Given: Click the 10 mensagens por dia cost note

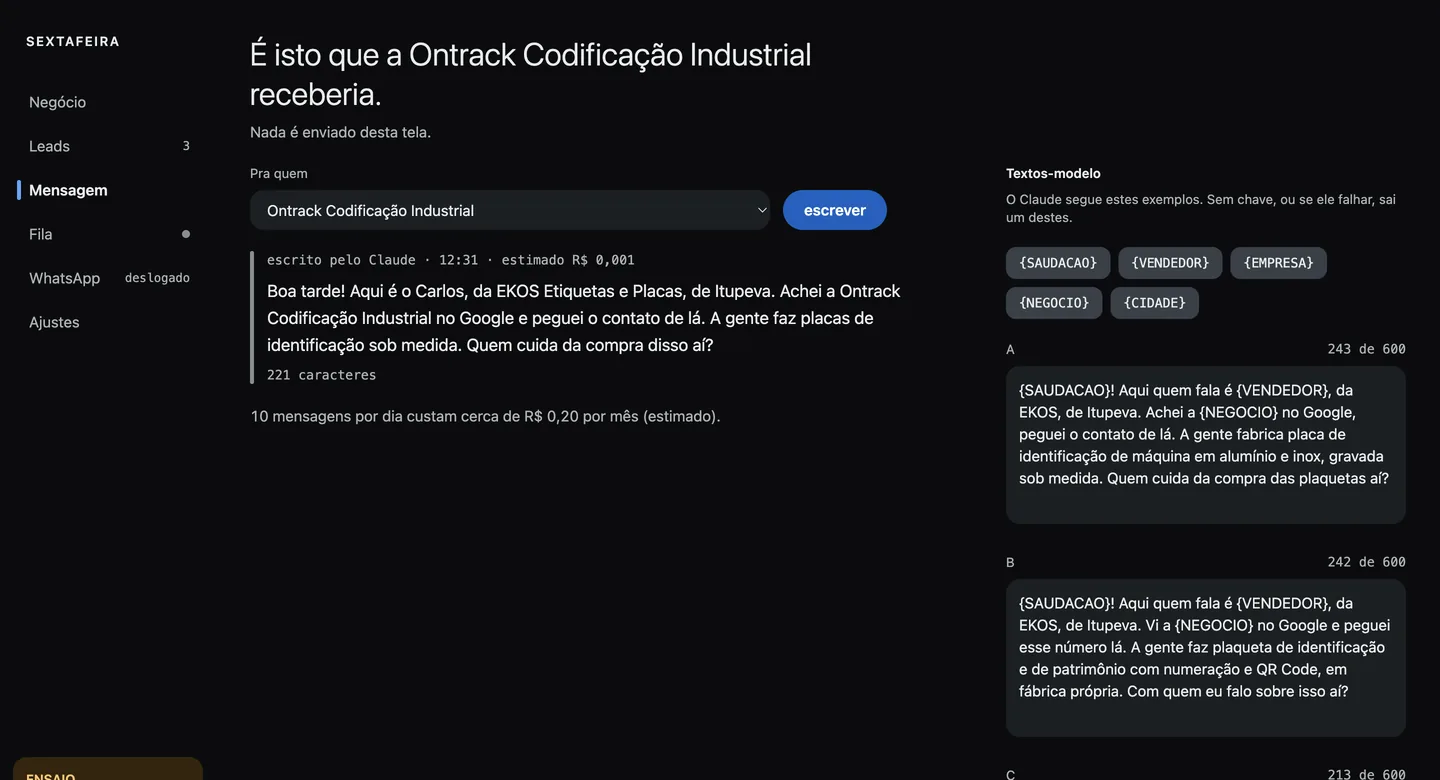Looking at the screenshot, I should pos(486,416).
